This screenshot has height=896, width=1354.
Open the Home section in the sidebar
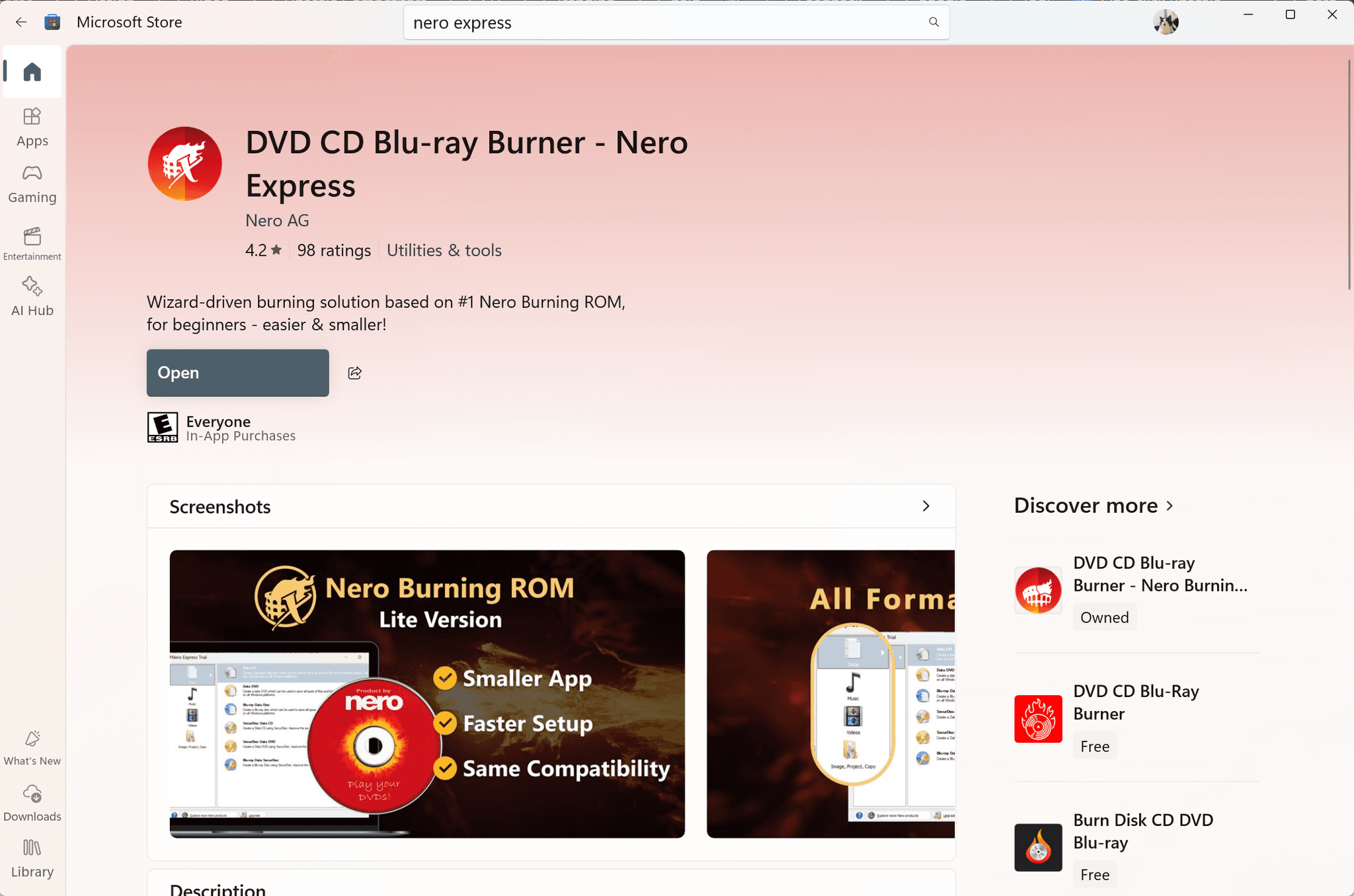point(32,71)
